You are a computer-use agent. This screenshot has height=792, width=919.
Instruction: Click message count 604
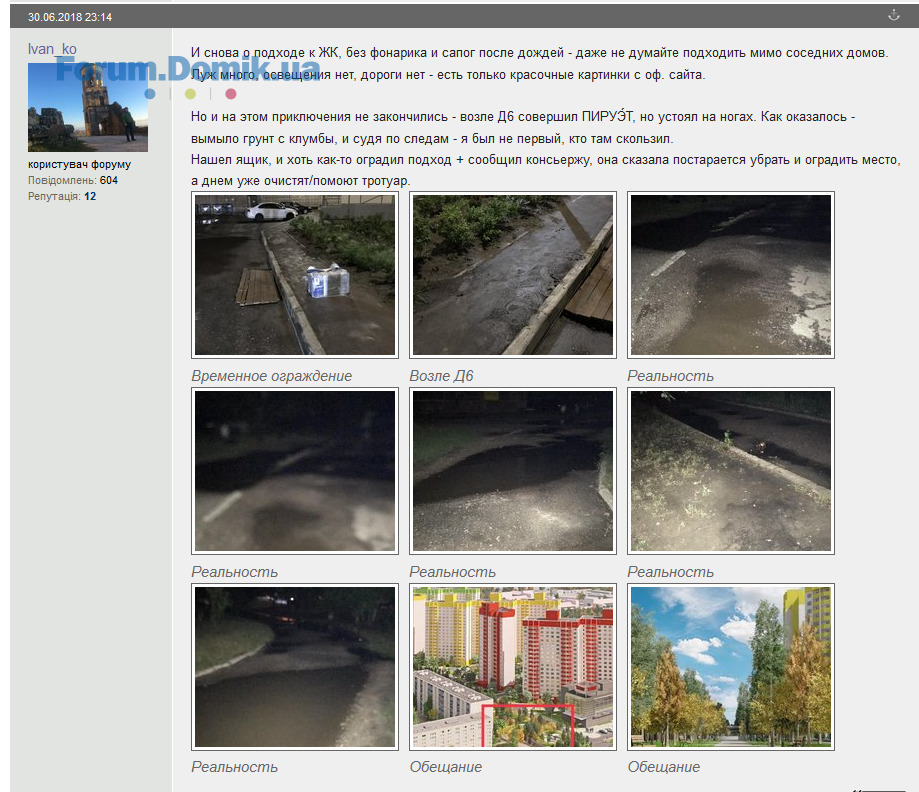(x=108, y=181)
